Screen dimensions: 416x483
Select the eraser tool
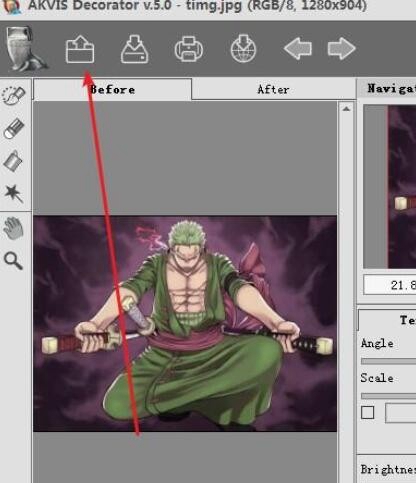point(14,128)
